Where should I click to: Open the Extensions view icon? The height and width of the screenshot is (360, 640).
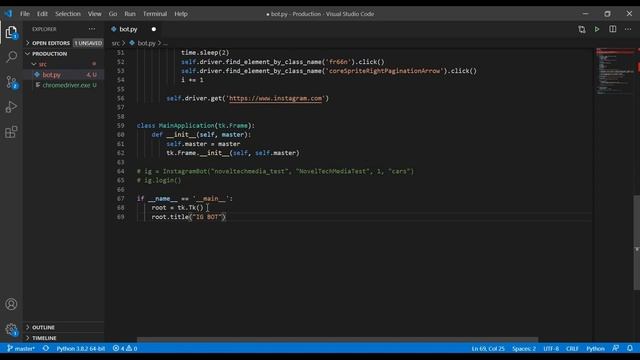point(11,132)
